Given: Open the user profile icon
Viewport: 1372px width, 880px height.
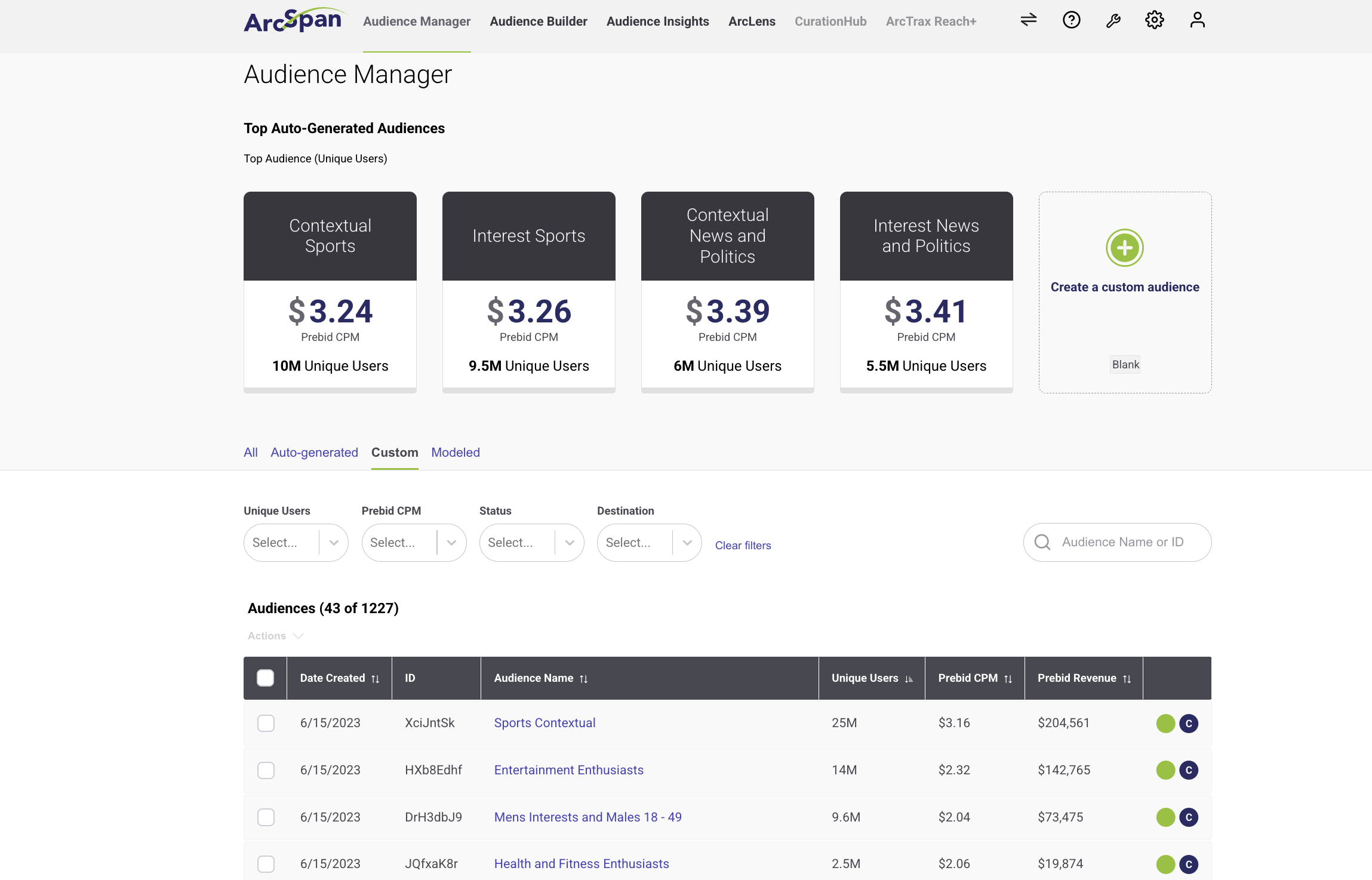Looking at the screenshot, I should [x=1197, y=20].
